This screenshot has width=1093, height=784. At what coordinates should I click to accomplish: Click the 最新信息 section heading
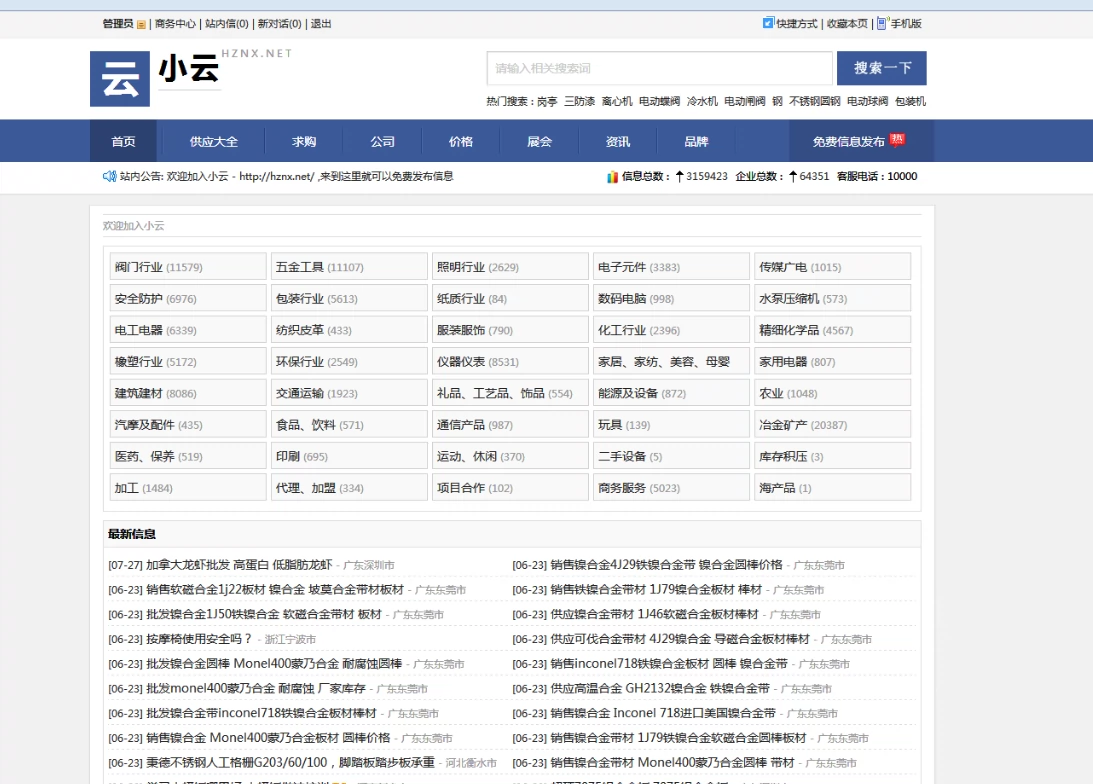[132, 534]
